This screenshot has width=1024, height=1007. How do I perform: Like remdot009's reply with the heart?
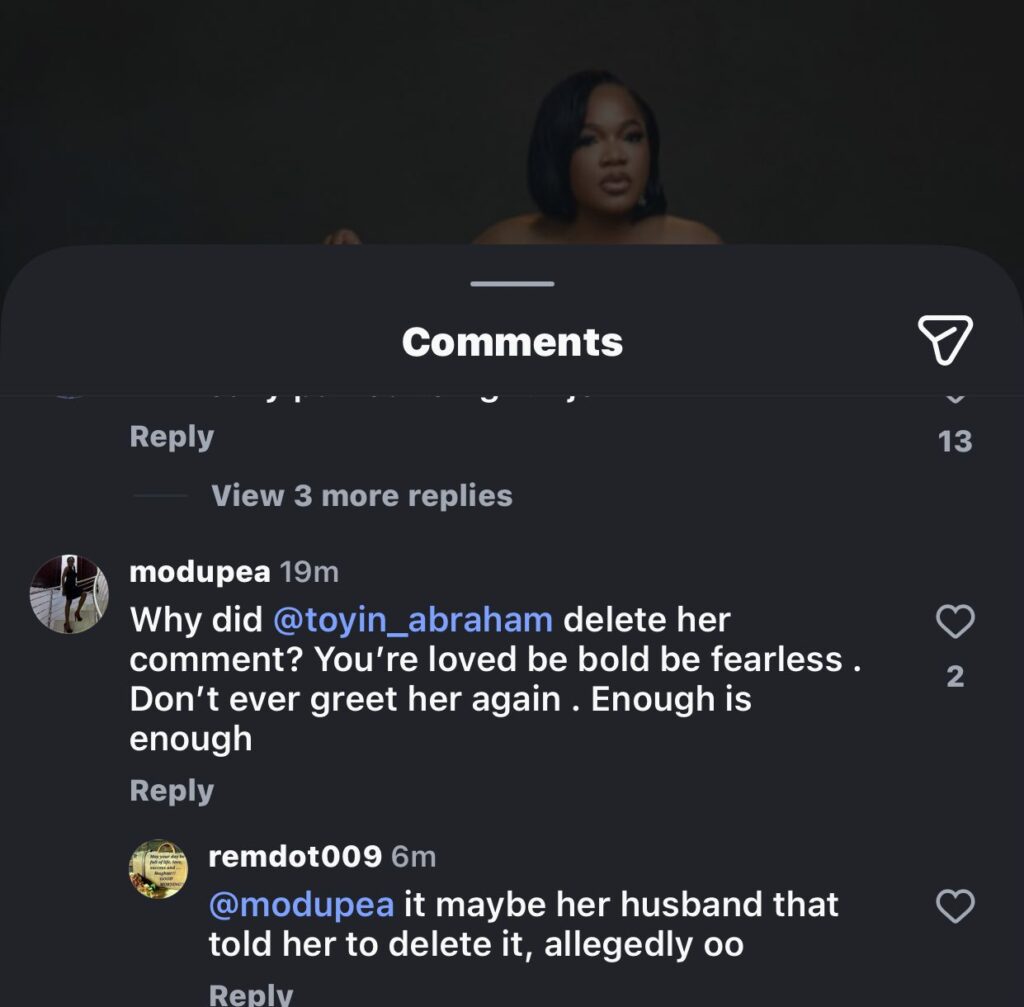(954, 907)
